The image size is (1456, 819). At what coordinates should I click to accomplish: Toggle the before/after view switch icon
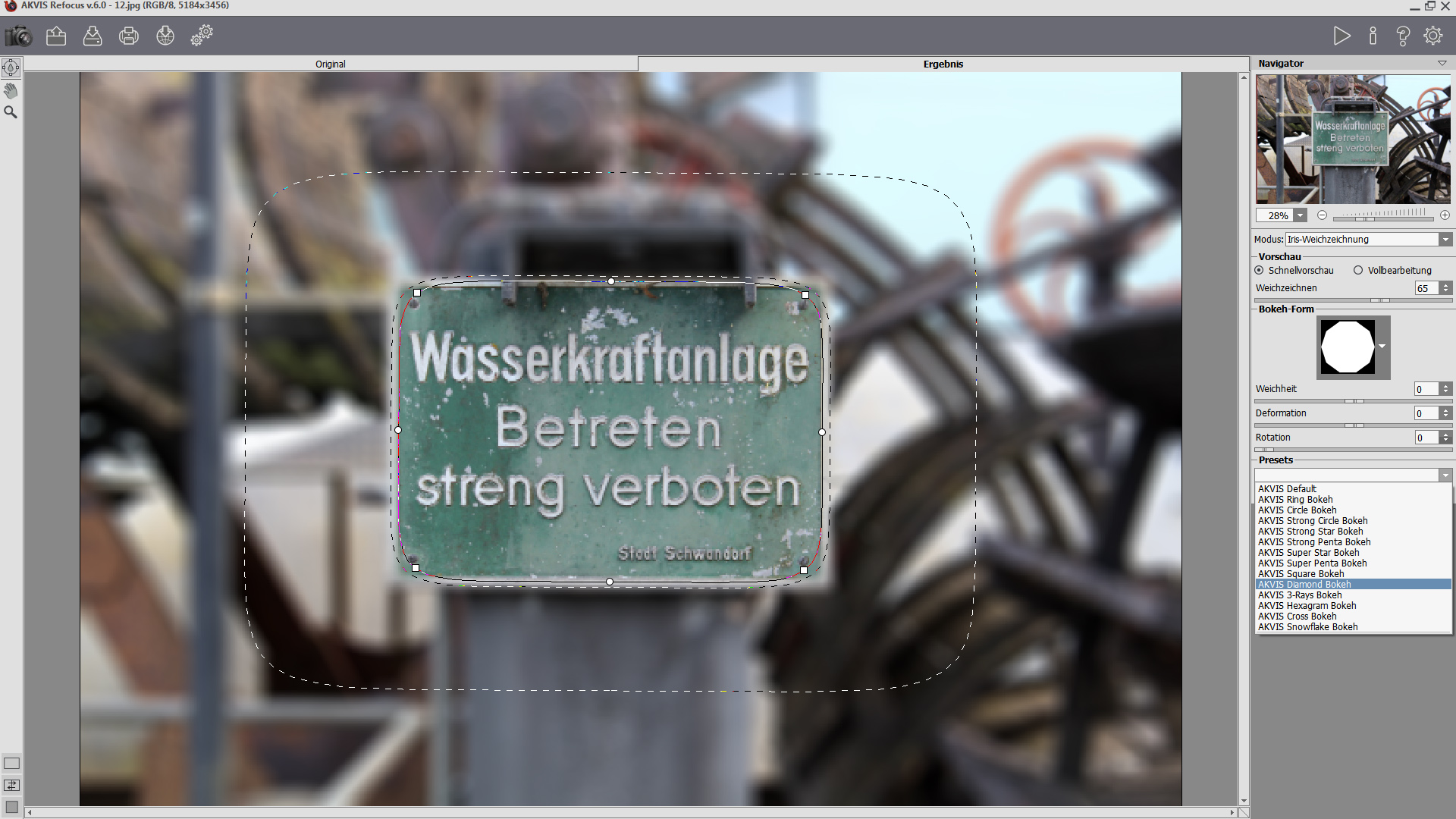pyautogui.click(x=11, y=785)
